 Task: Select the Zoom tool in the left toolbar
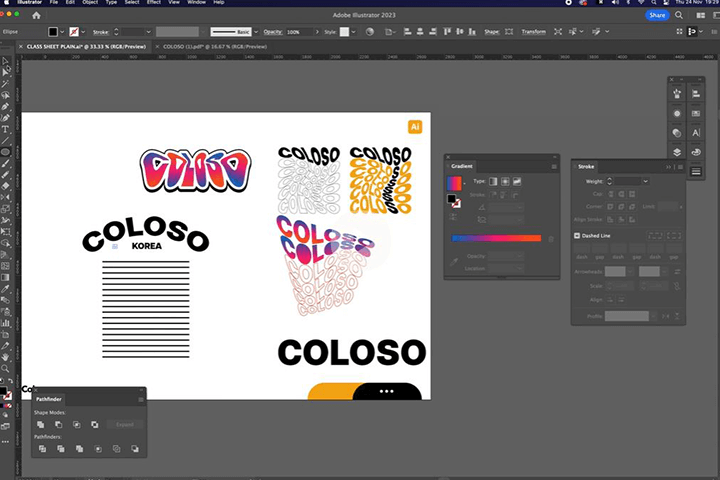[x=5, y=368]
